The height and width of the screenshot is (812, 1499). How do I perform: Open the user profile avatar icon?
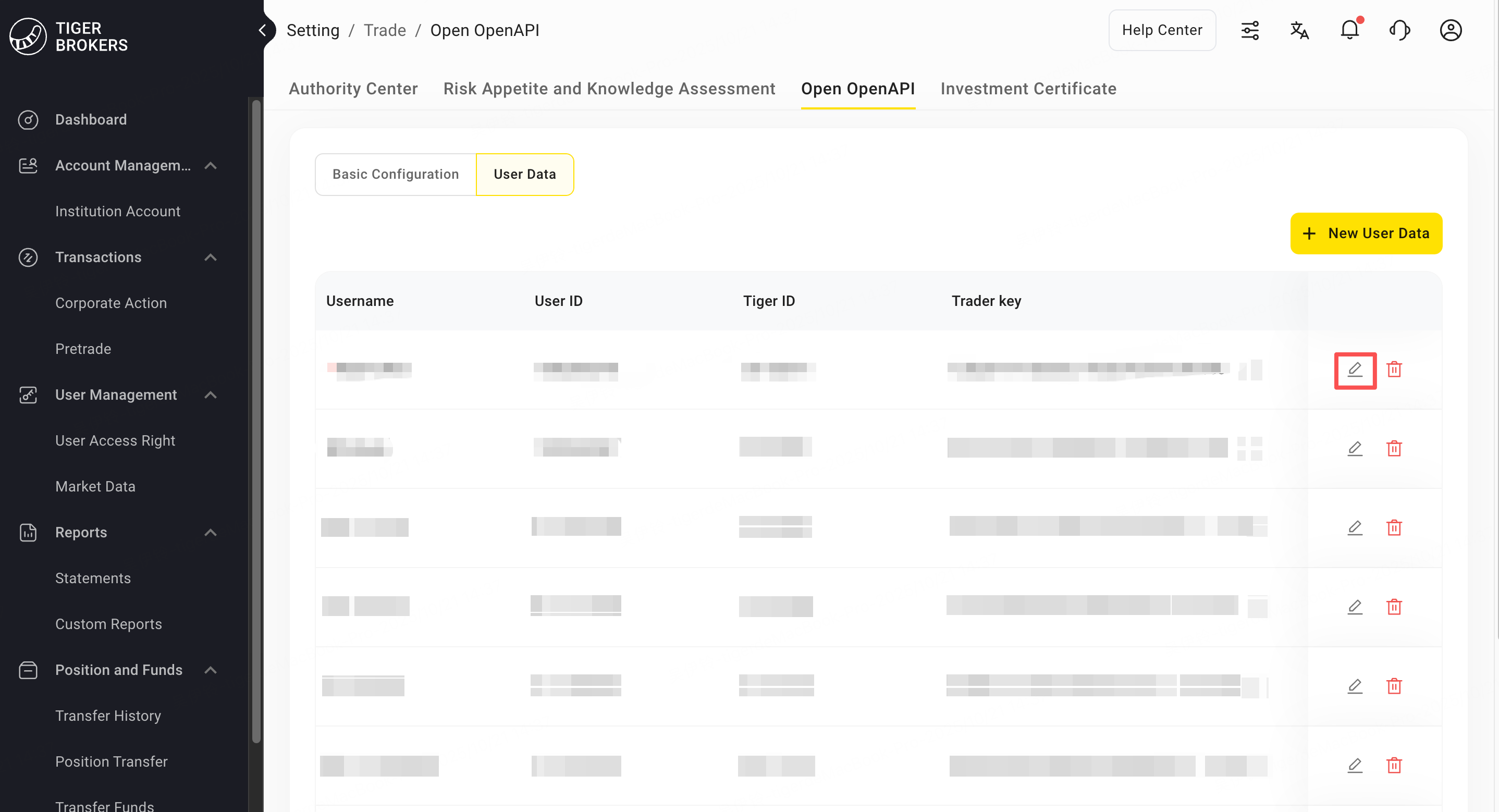[1450, 30]
